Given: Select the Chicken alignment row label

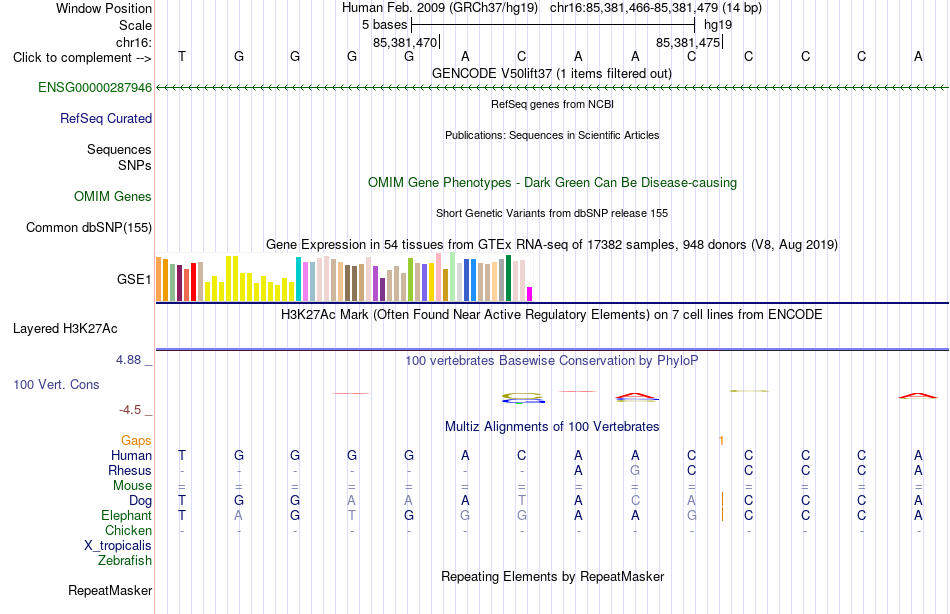Looking at the screenshot, I should pyautogui.click(x=128, y=530).
